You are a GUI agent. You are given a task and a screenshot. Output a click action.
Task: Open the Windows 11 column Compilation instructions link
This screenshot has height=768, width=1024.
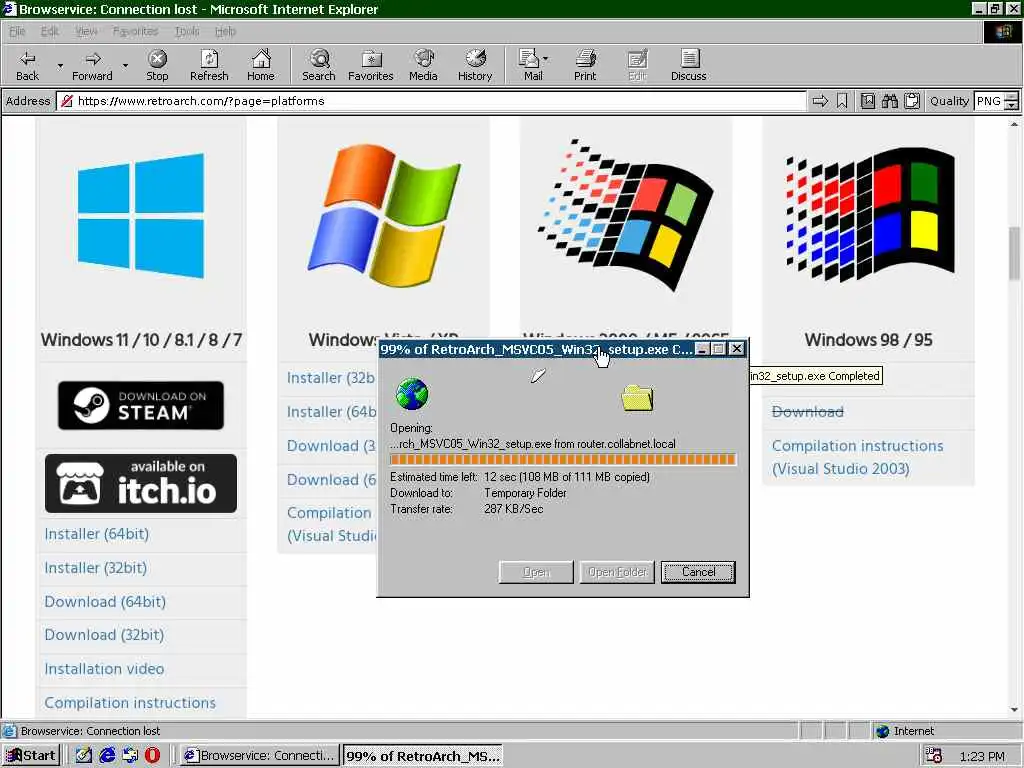point(130,703)
